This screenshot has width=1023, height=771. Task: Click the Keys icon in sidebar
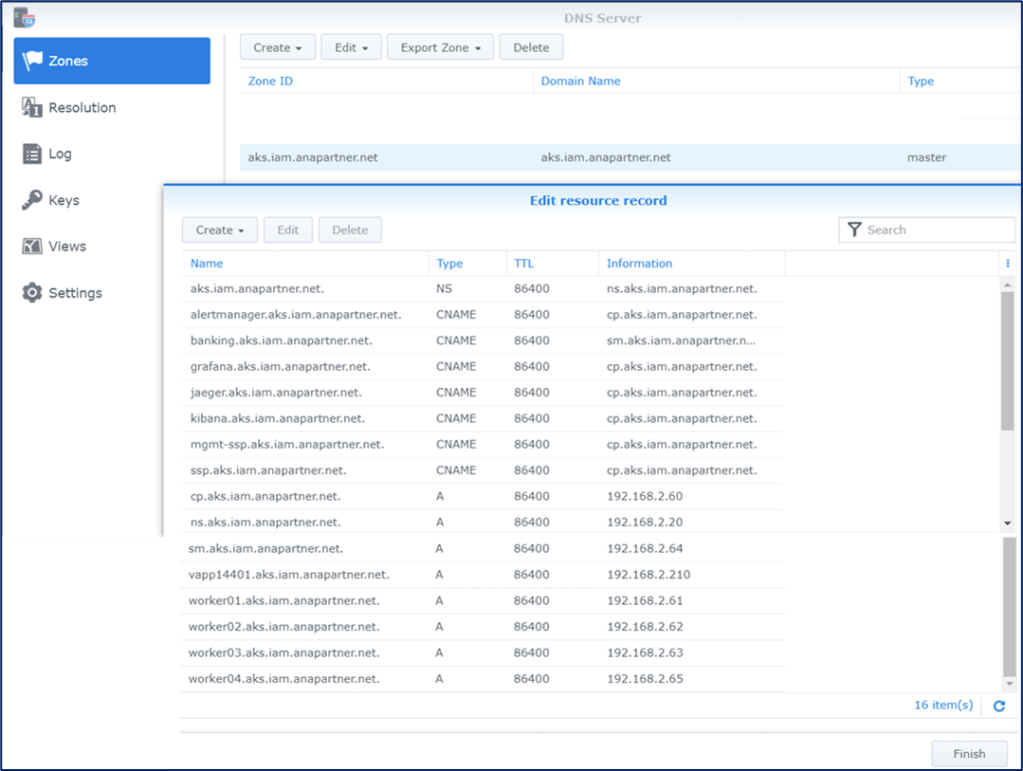pyautogui.click(x=32, y=200)
